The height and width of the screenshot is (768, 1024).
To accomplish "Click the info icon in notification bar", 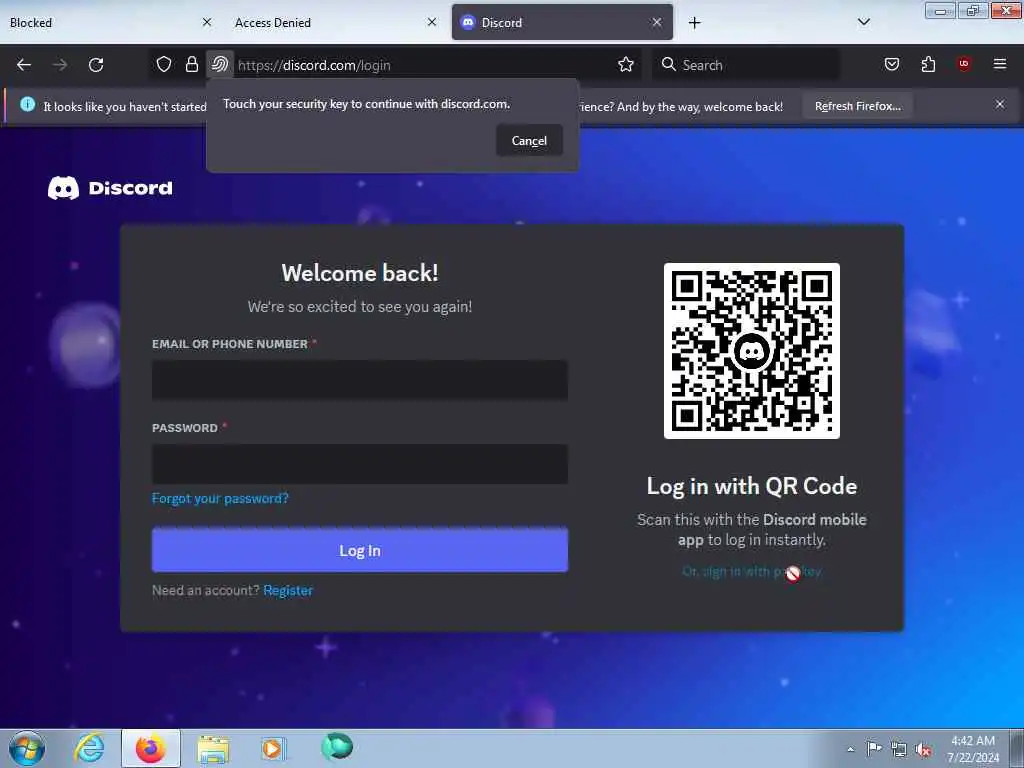I will [27, 104].
